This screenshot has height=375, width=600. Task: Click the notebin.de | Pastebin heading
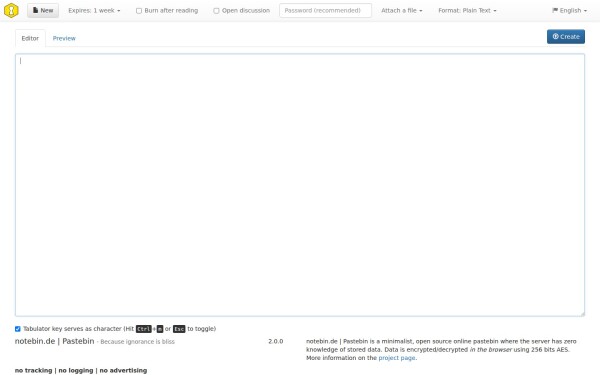point(54,341)
